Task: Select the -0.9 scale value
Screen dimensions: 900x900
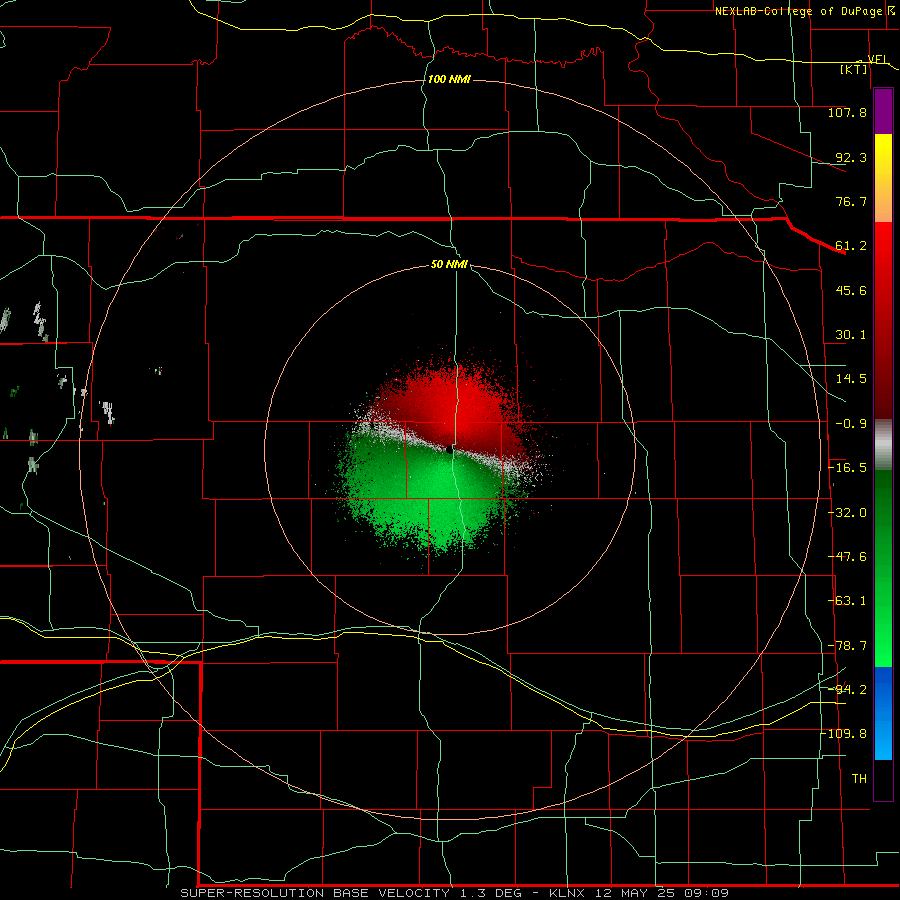Action: pyautogui.click(x=851, y=424)
